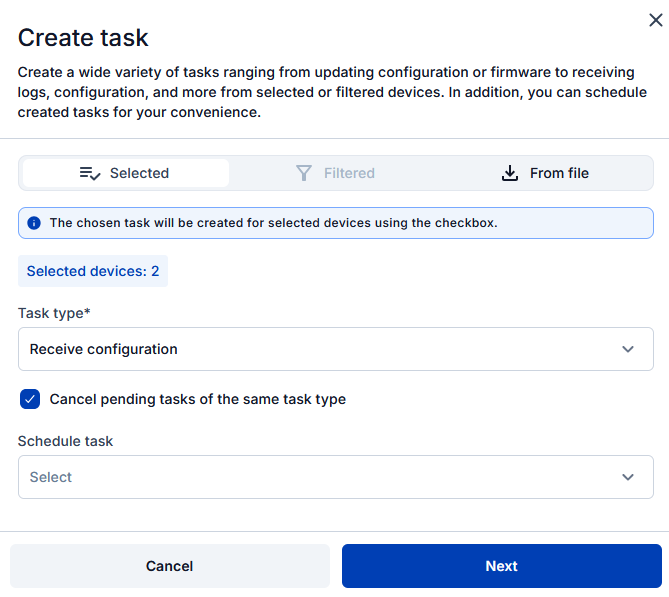Close the Create task dialog
669x597 pixels.
click(x=655, y=18)
